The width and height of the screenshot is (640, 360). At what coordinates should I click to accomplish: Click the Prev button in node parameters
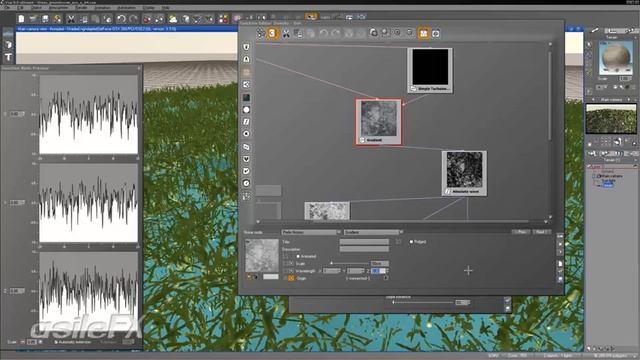pos(521,232)
